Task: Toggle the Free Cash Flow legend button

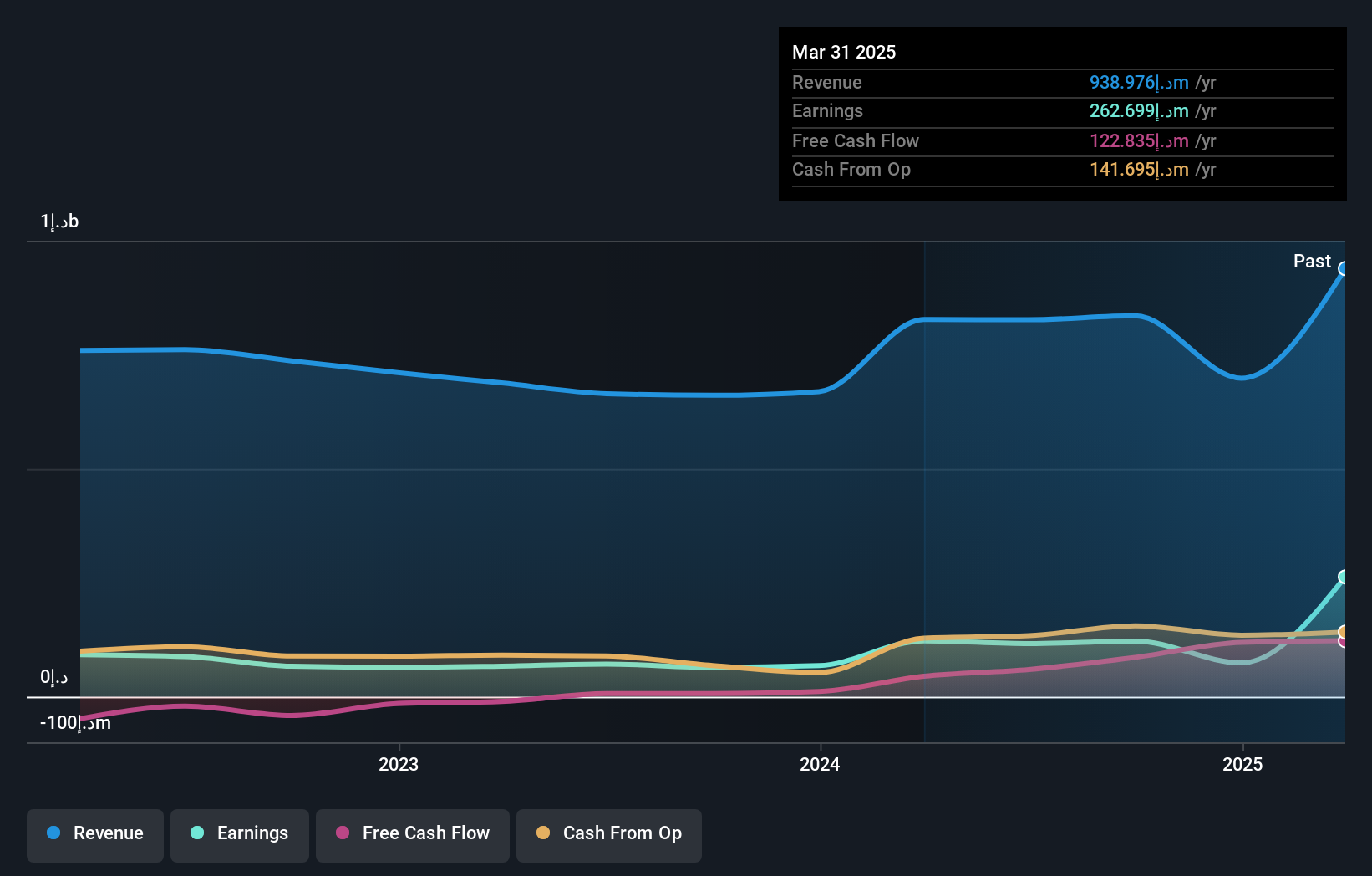Action: pyautogui.click(x=413, y=835)
